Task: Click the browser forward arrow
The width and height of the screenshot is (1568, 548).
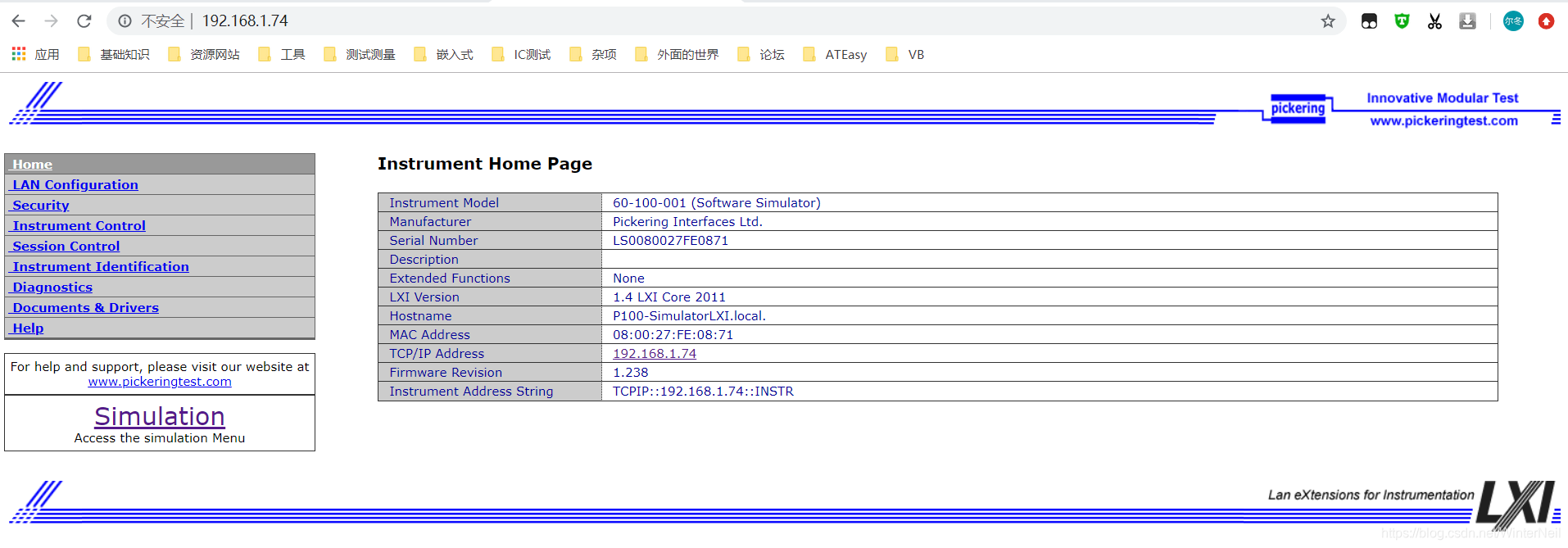Action: pyautogui.click(x=51, y=21)
